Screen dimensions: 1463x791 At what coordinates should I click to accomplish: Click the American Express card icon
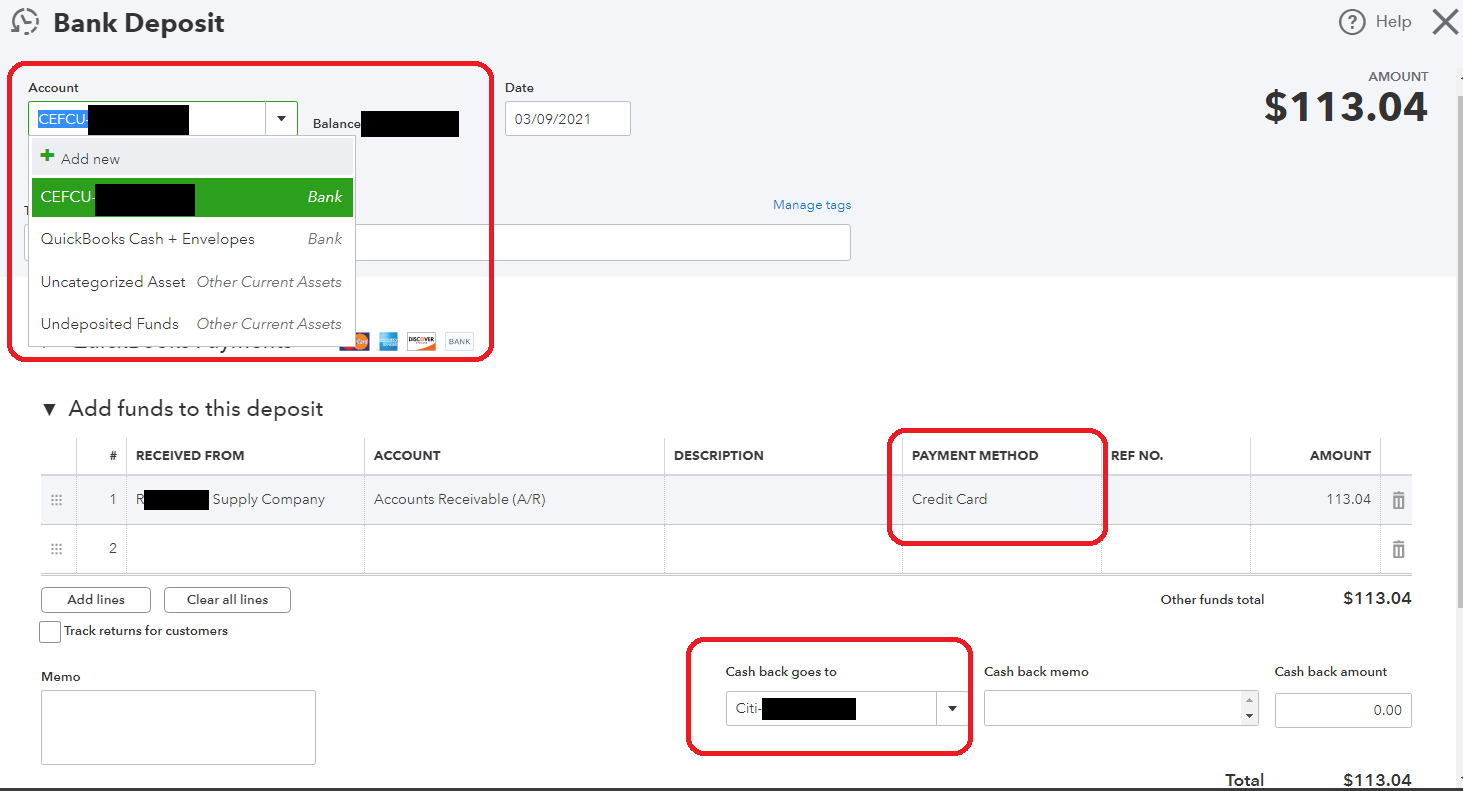click(388, 341)
